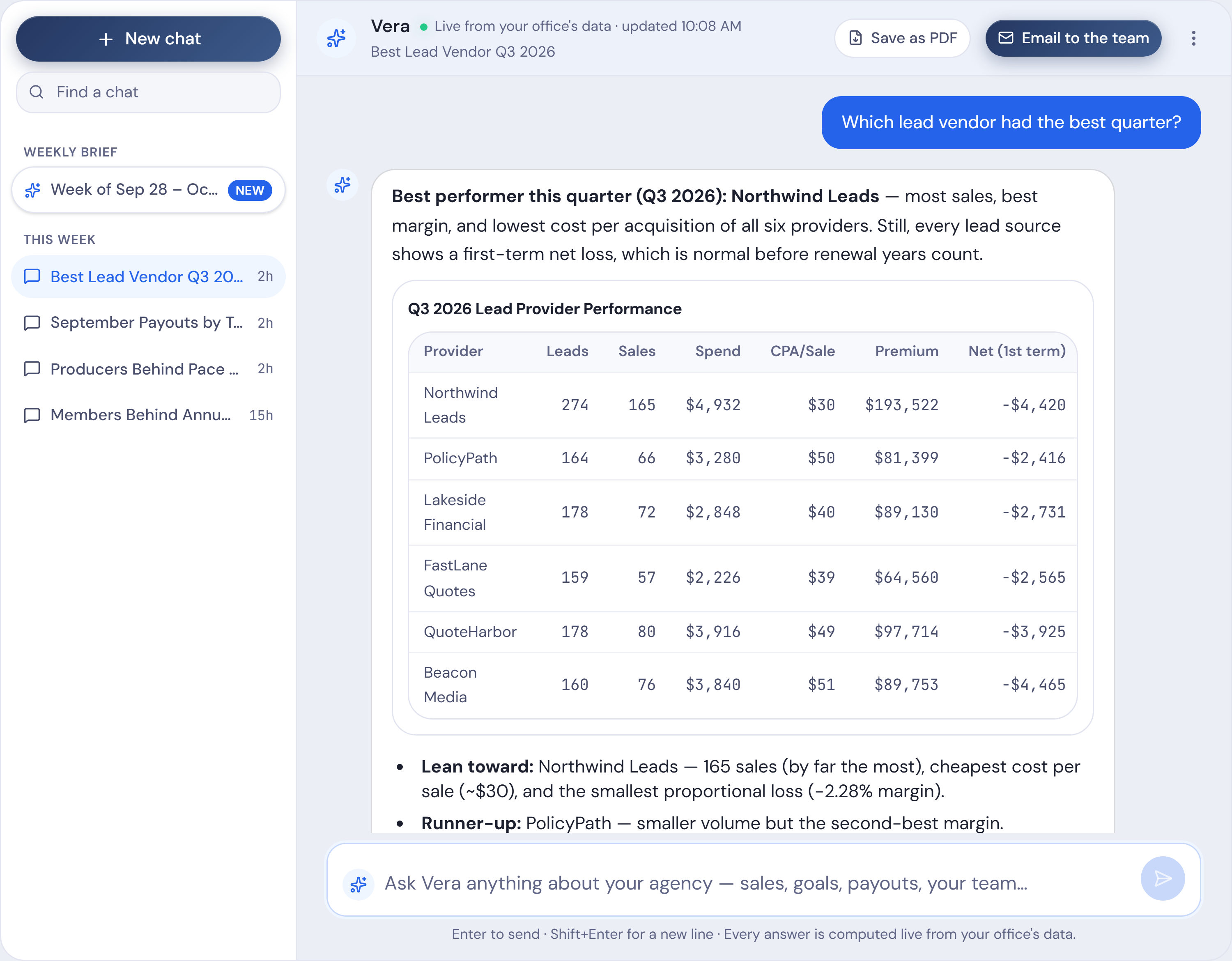Viewport: 1232px width, 961px height.
Task: Click the search magnifier icon
Action: click(37, 92)
